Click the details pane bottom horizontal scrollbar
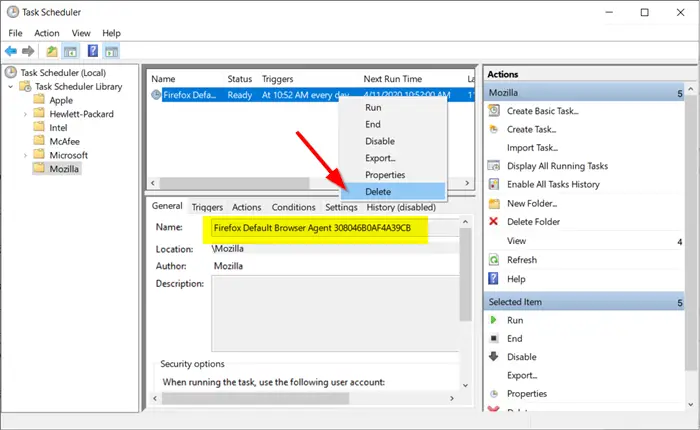Image resolution: width=700 pixels, height=430 pixels. pos(255,398)
